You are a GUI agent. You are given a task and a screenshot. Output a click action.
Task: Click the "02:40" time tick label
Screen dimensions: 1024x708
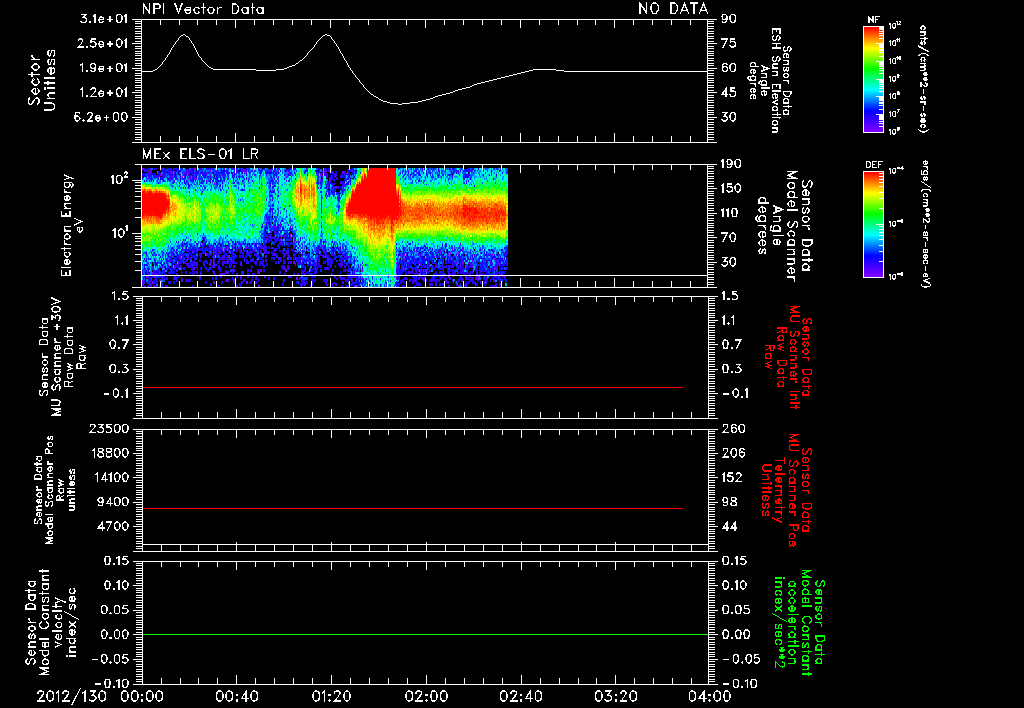point(520,697)
